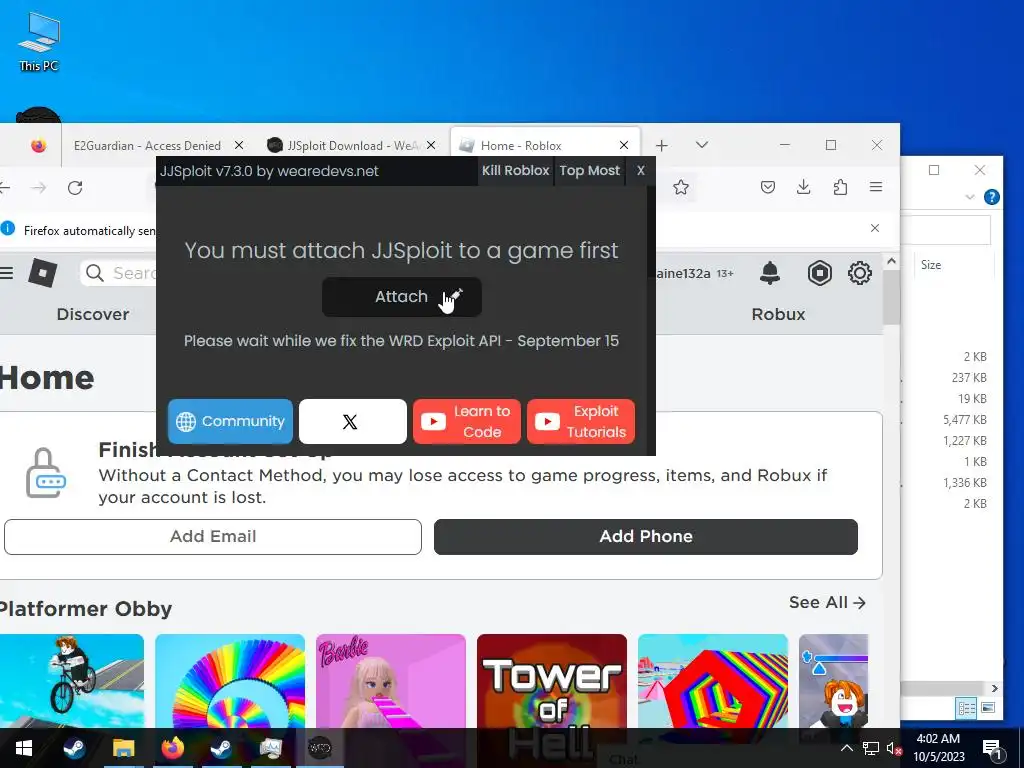The image size is (1024, 768).
Task: Switch to the E2Guardian - Access Denied tab
Action: [147, 146]
